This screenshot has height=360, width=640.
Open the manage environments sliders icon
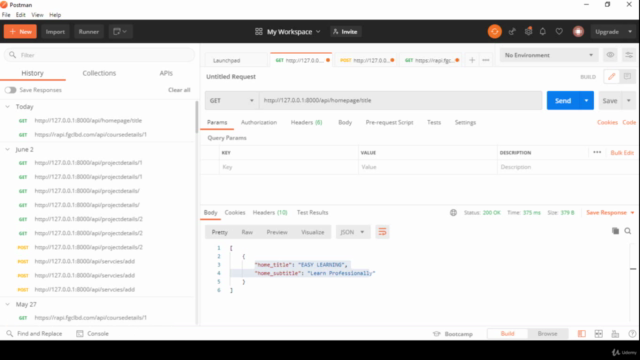[629, 55]
